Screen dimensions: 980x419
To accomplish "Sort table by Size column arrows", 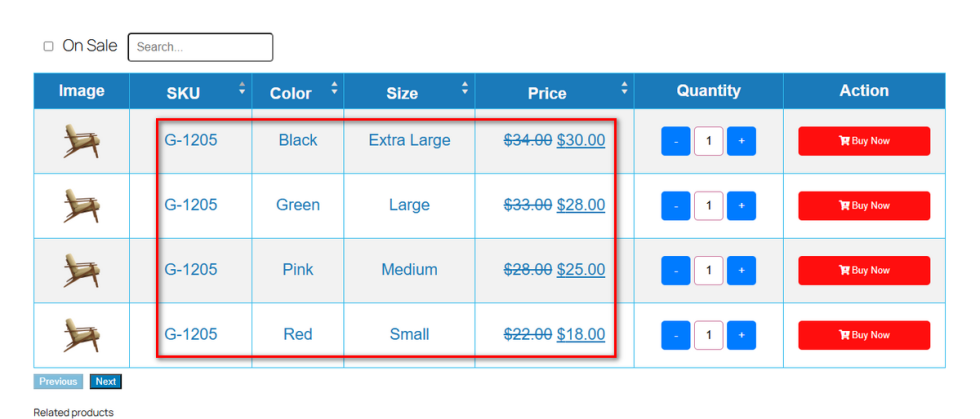I will (465, 90).
